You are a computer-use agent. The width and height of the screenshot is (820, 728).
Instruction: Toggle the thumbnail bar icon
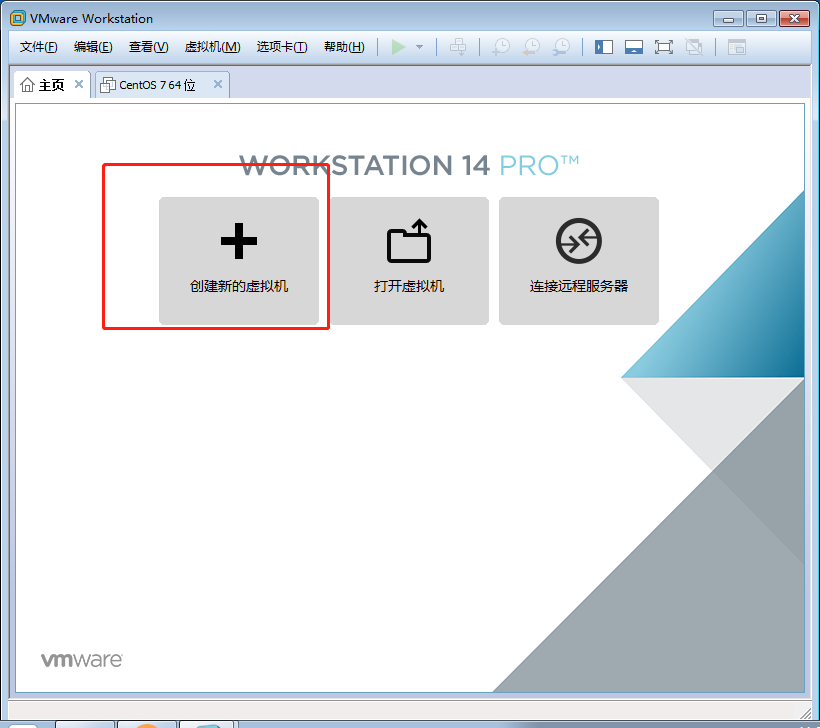(x=633, y=47)
